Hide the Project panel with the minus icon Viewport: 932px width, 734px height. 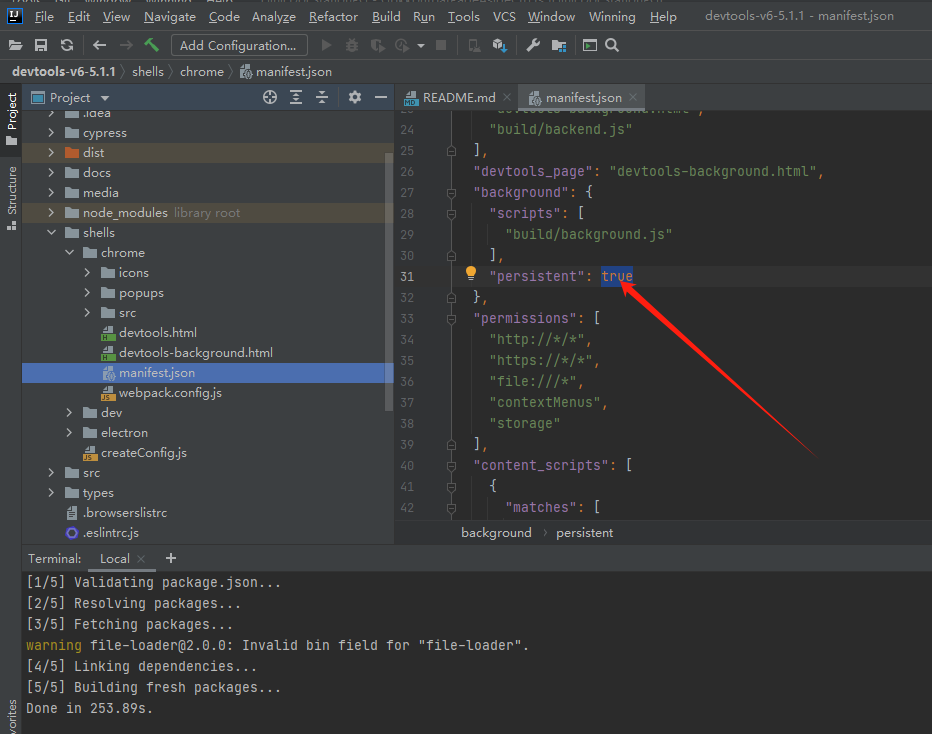[x=381, y=97]
